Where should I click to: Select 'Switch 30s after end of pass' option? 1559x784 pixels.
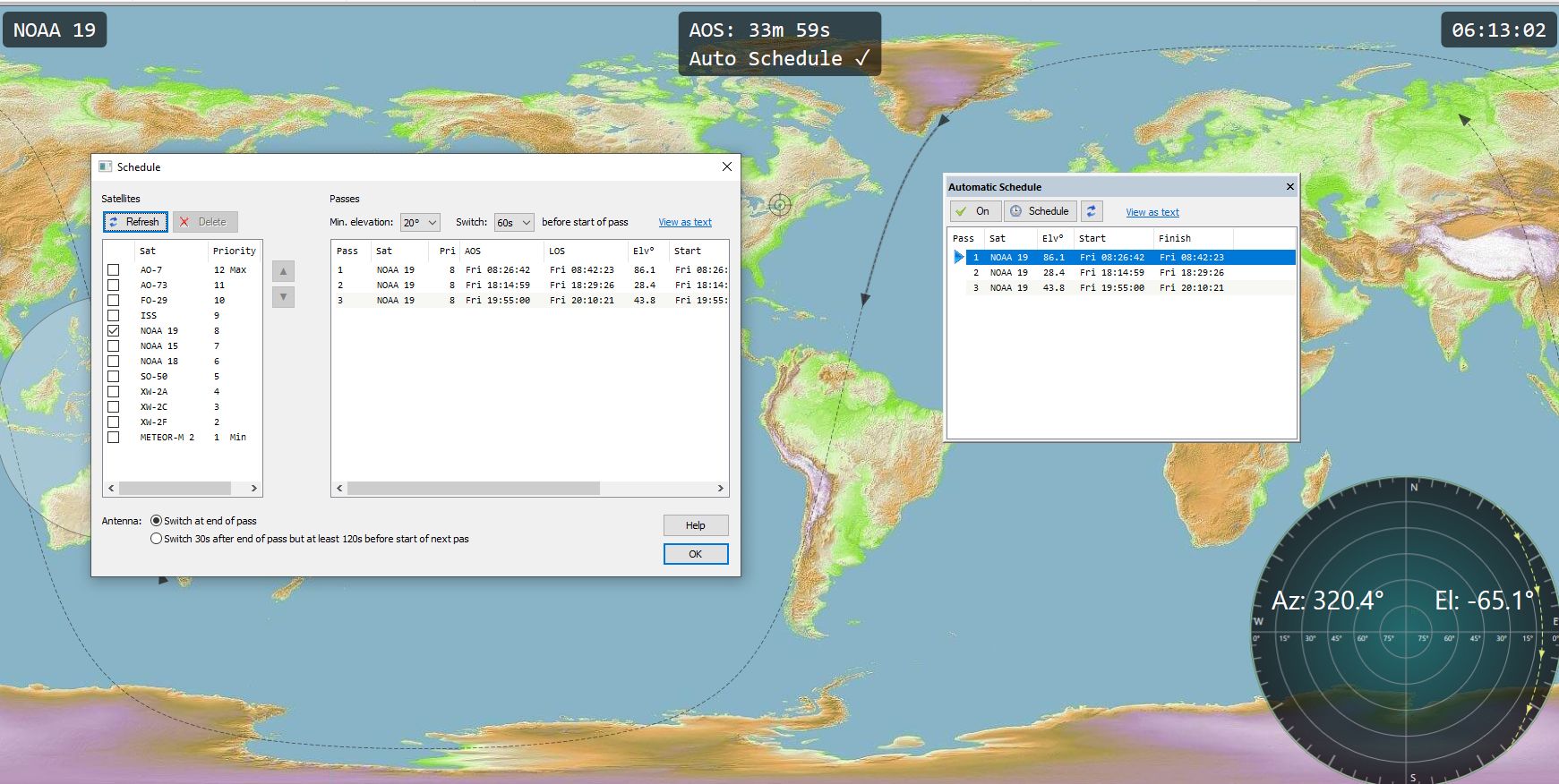(x=157, y=539)
